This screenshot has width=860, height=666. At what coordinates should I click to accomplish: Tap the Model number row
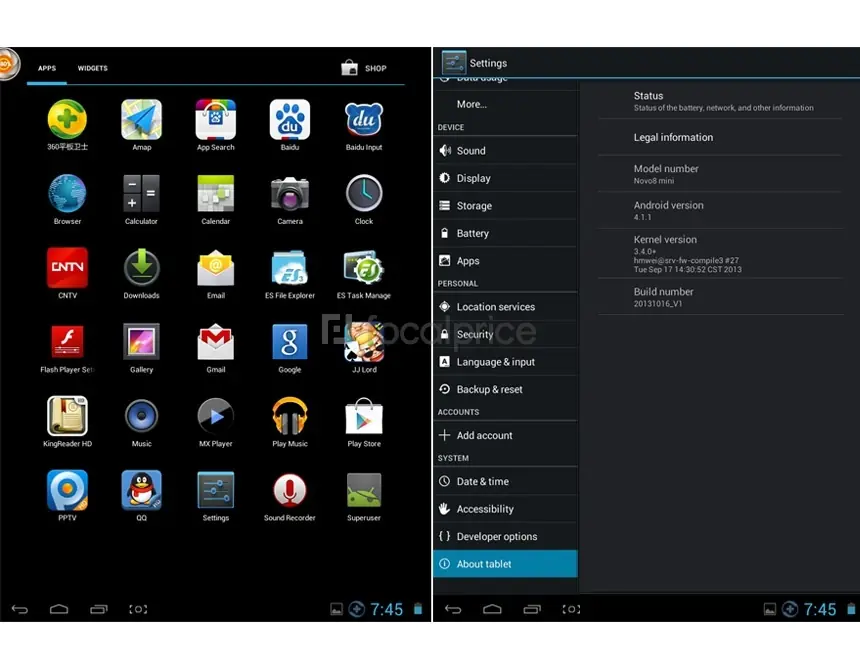click(720, 174)
